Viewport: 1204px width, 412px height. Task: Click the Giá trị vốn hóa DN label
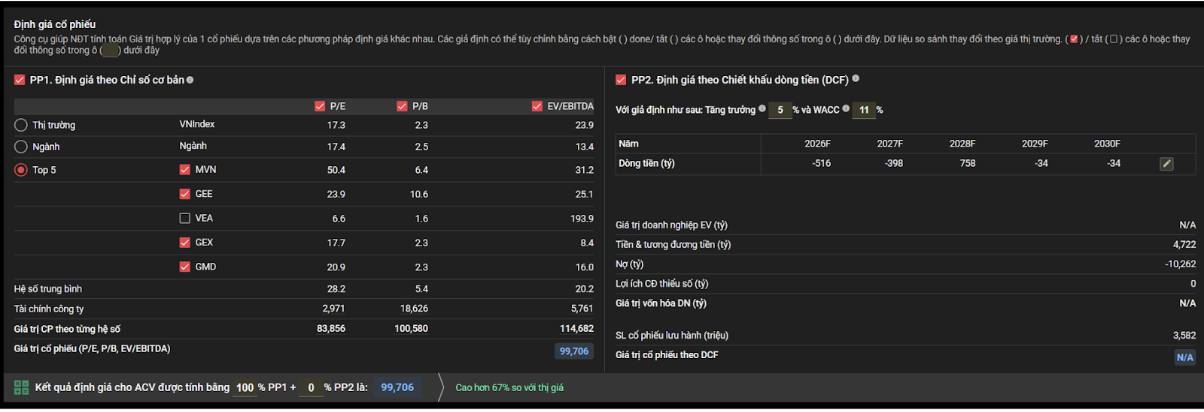(662, 303)
